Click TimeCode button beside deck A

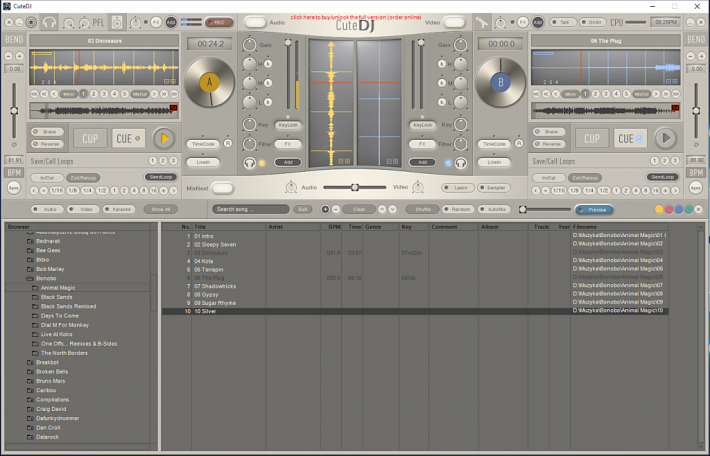tap(203, 144)
